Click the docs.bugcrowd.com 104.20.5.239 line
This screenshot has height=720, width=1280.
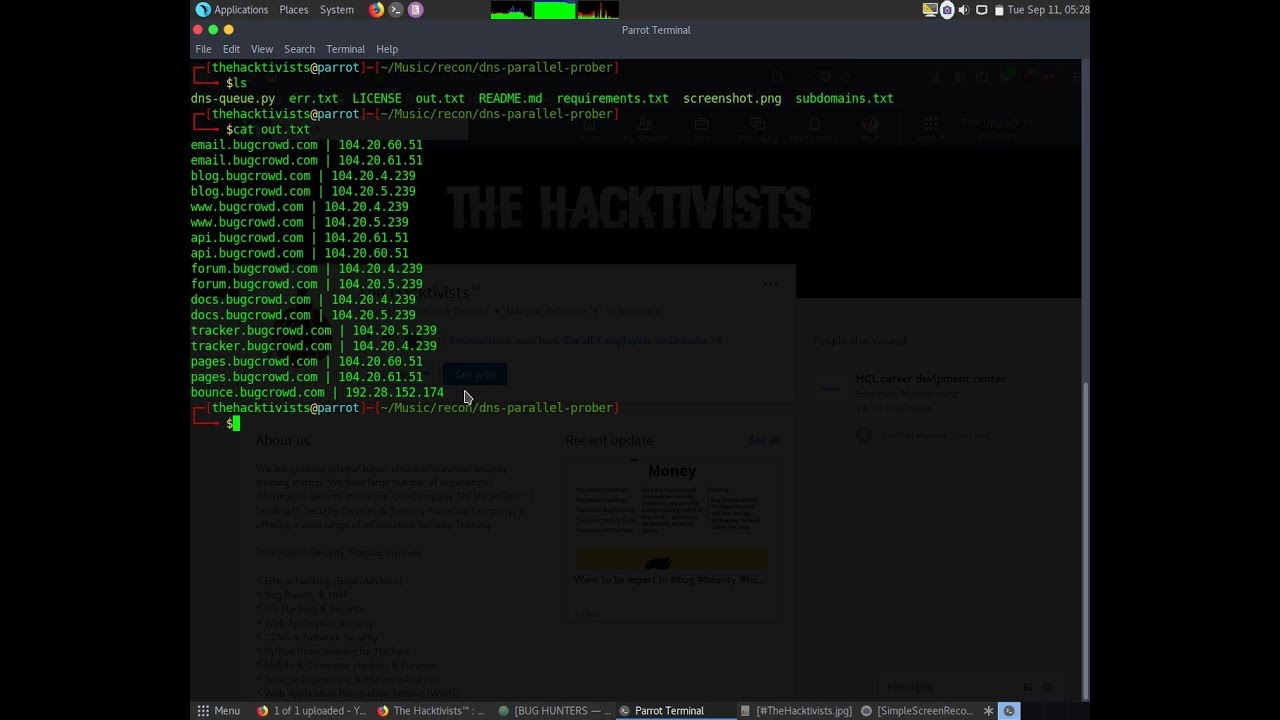pyautogui.click(x=303, y=315)
